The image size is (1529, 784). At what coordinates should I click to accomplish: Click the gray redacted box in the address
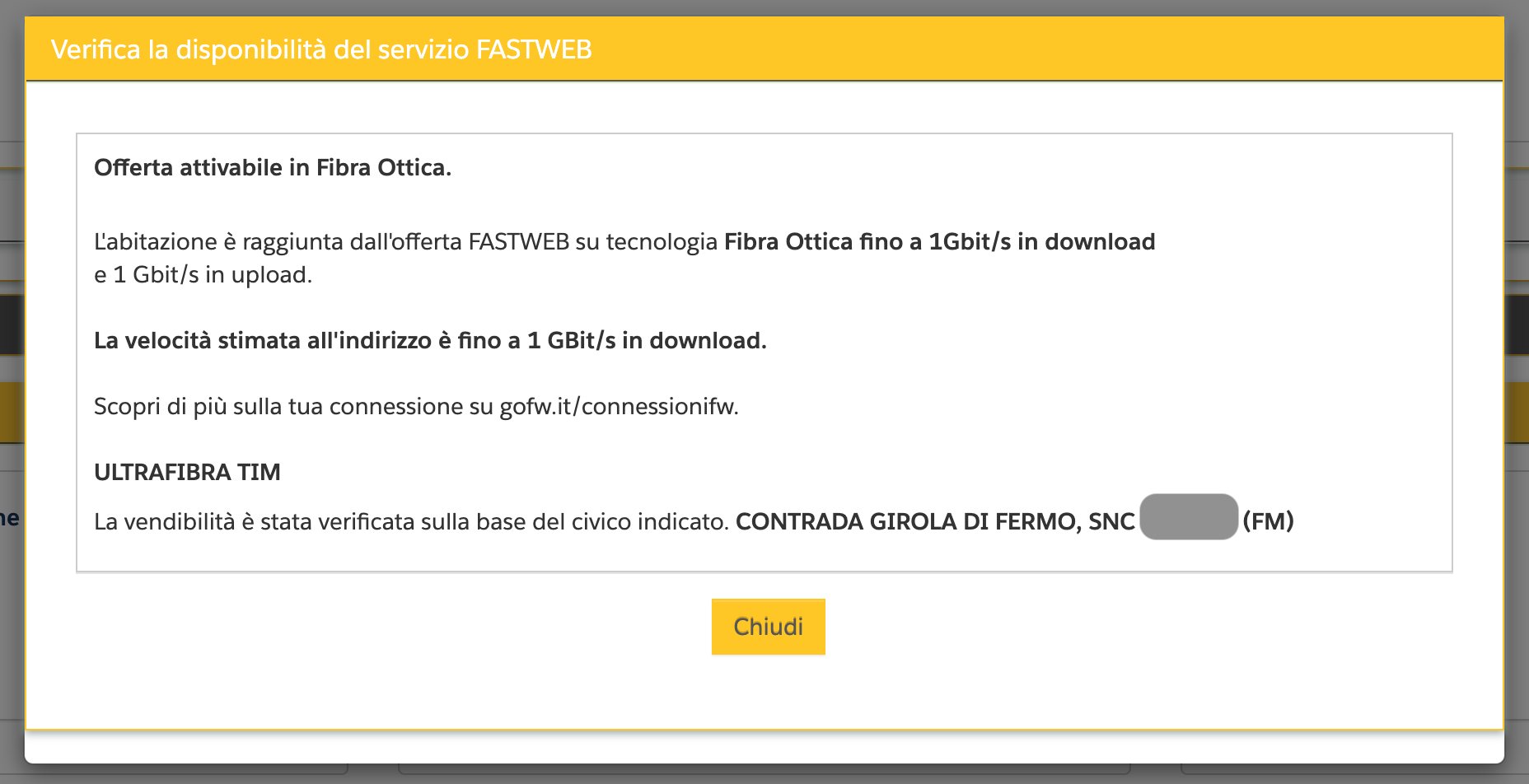(x=1188, y=517)
